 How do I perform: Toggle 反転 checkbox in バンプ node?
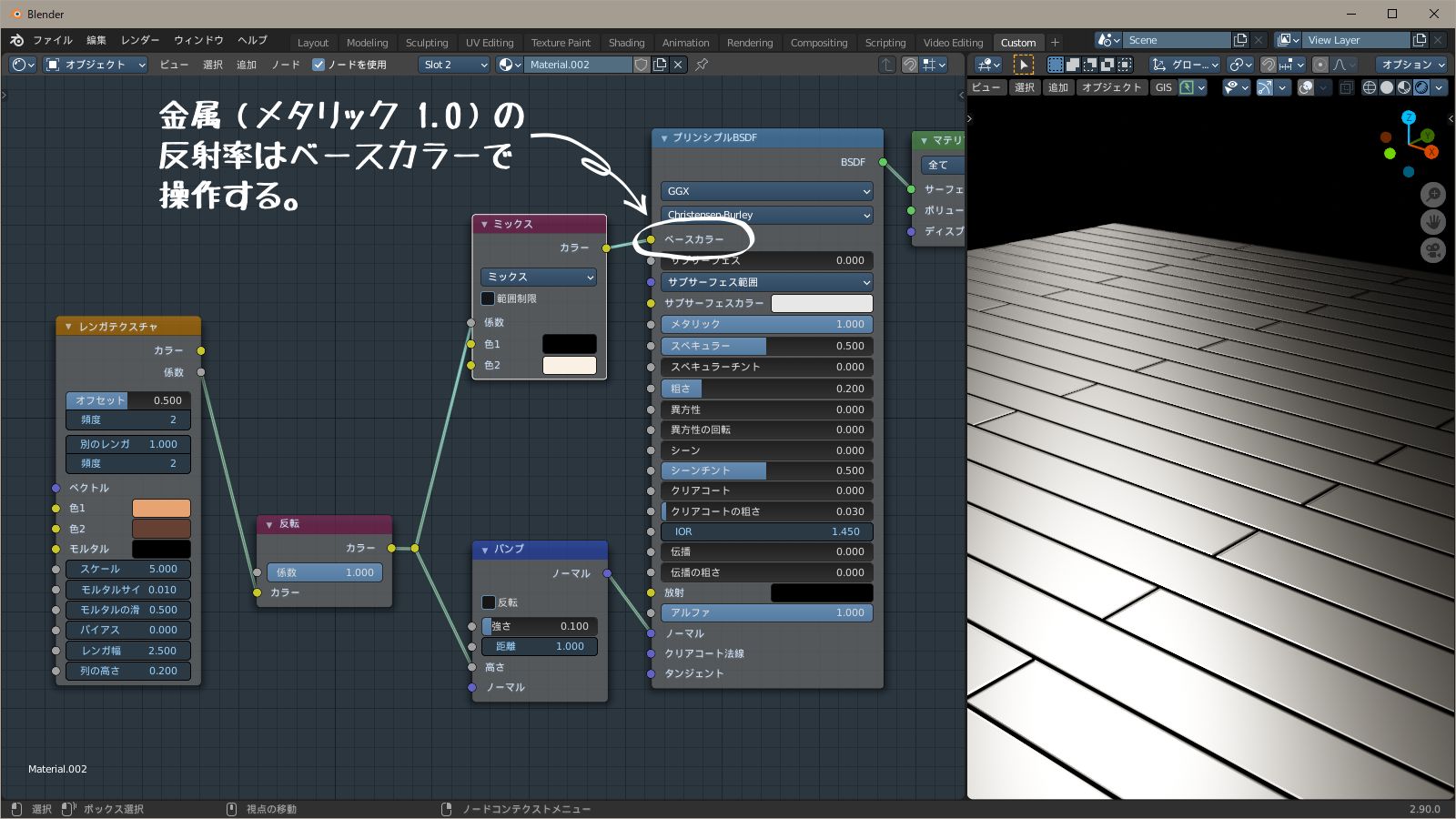click(489, 602)
